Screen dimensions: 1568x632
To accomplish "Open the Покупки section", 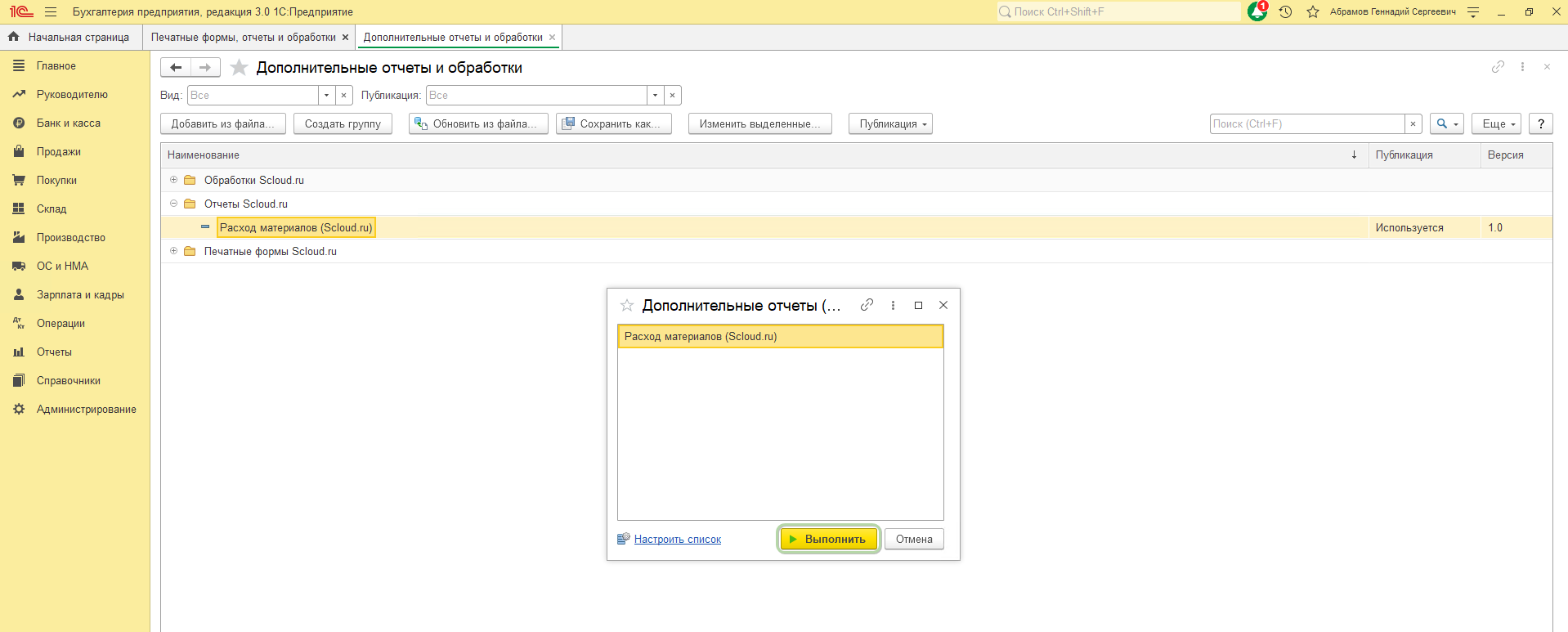I will (74, 181).
